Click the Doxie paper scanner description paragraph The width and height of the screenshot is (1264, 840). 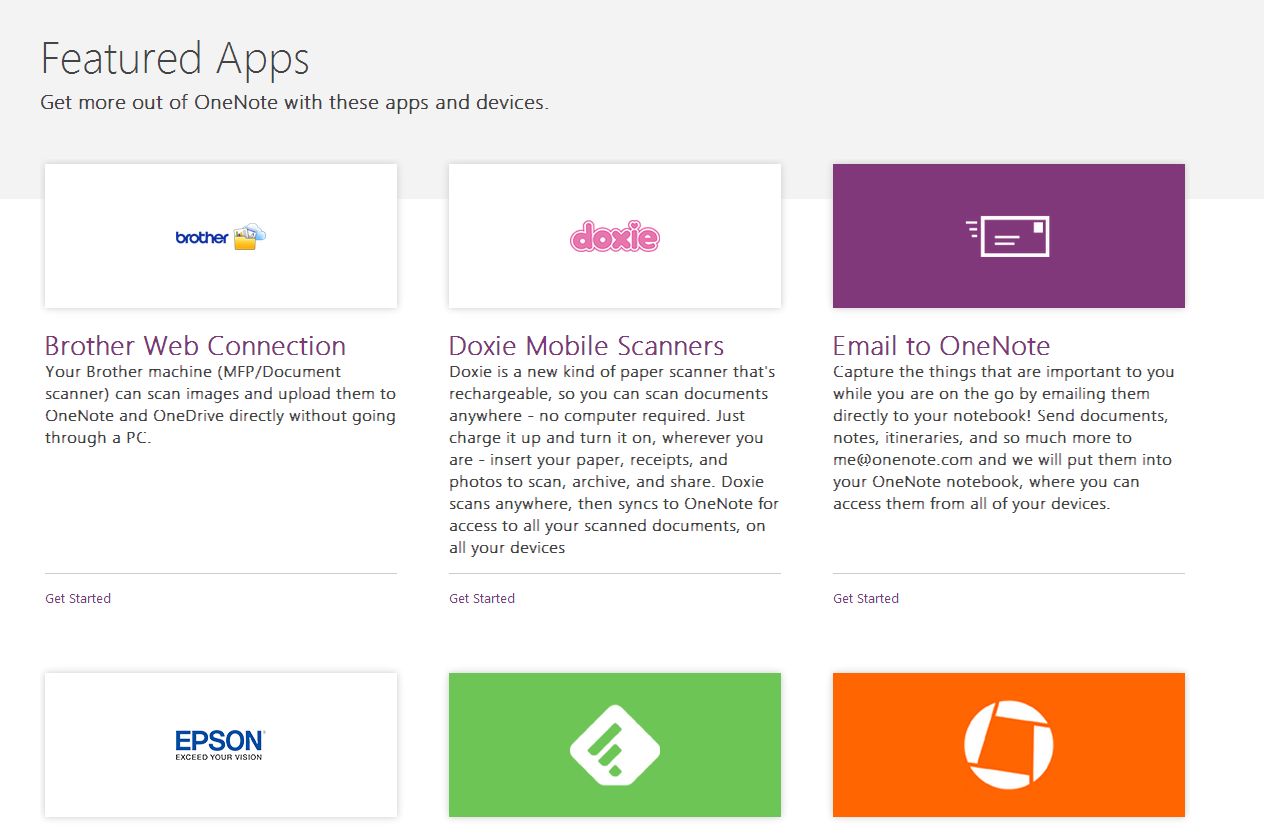pyautogui.click(x=614, y=459)
